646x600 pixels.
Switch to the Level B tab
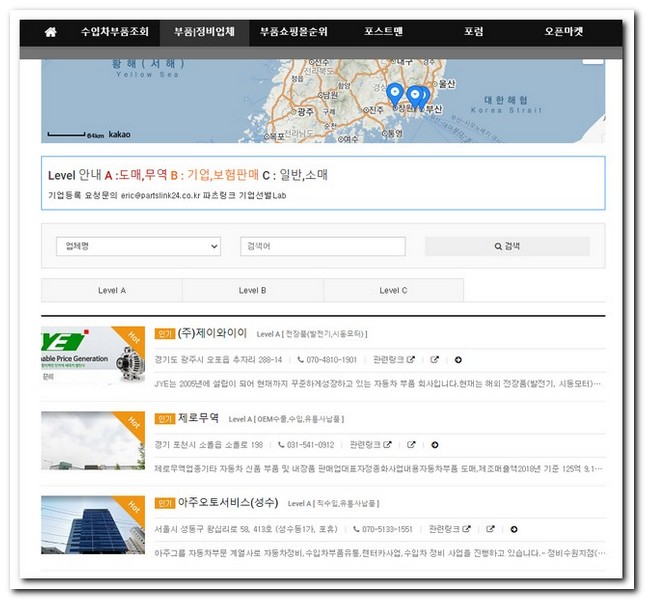252,290
